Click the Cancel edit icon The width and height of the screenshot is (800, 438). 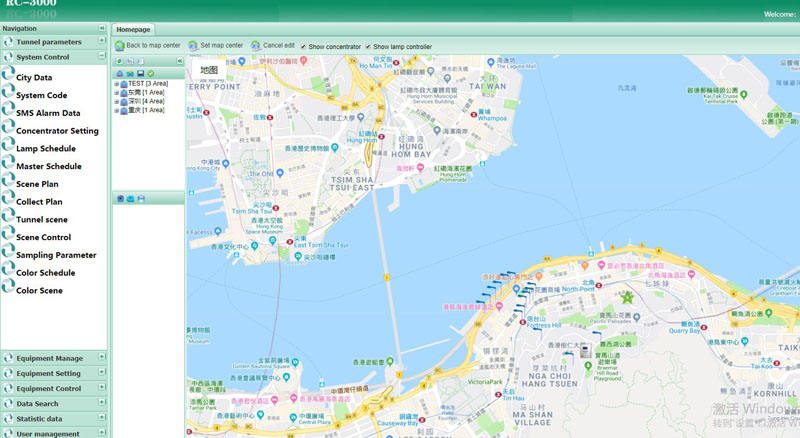[256, 46]
